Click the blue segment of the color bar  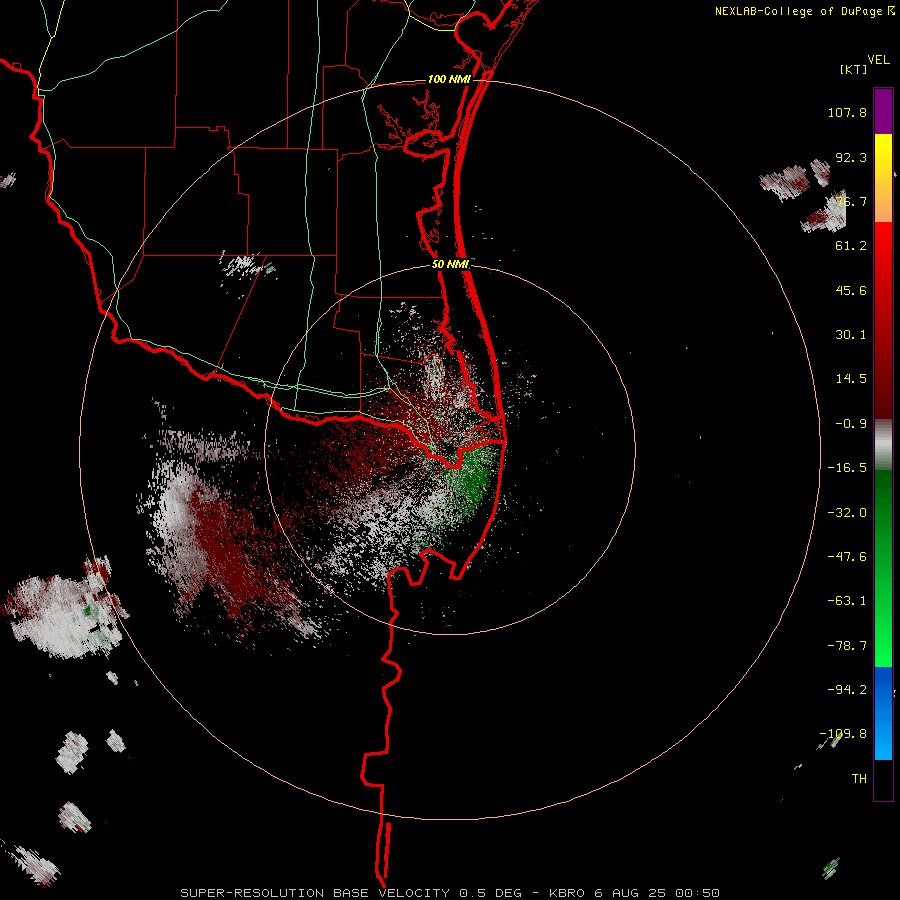[883, 713]
